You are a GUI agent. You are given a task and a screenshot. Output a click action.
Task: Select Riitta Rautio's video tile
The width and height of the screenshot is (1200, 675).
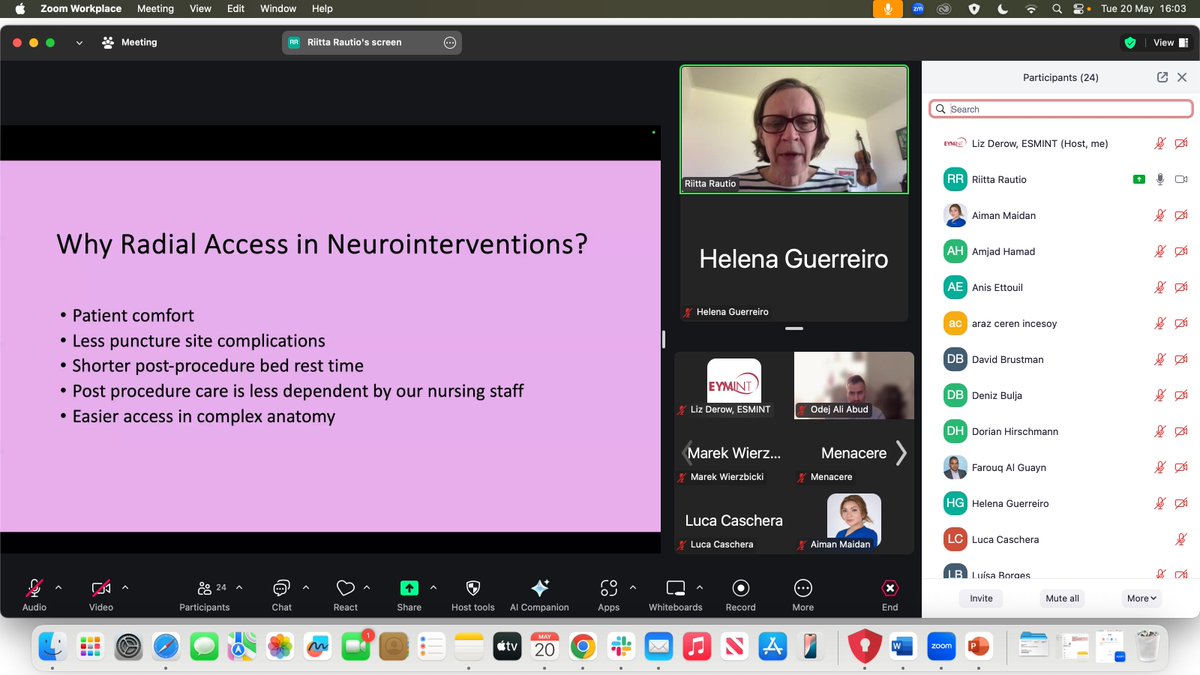[x=794, y=129]
